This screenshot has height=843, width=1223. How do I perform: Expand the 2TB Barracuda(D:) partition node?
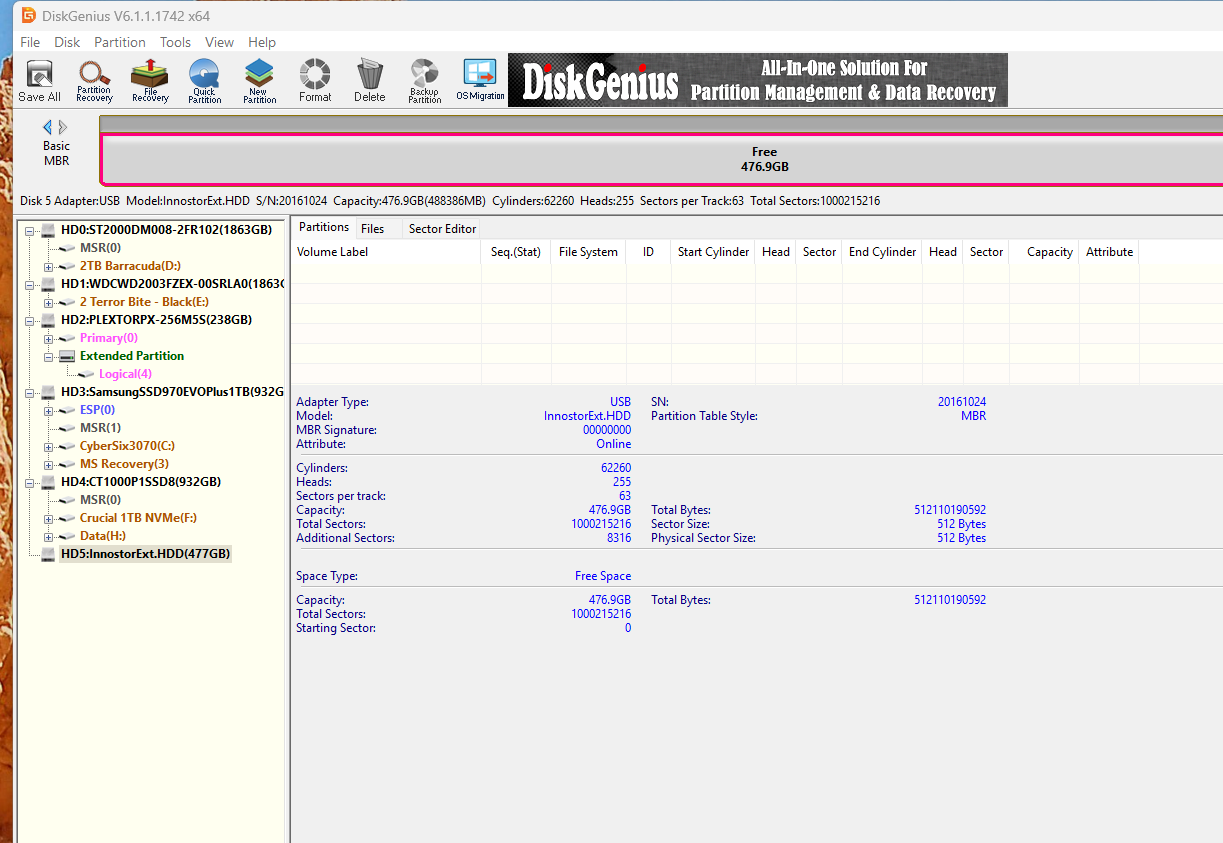[49, 266]
